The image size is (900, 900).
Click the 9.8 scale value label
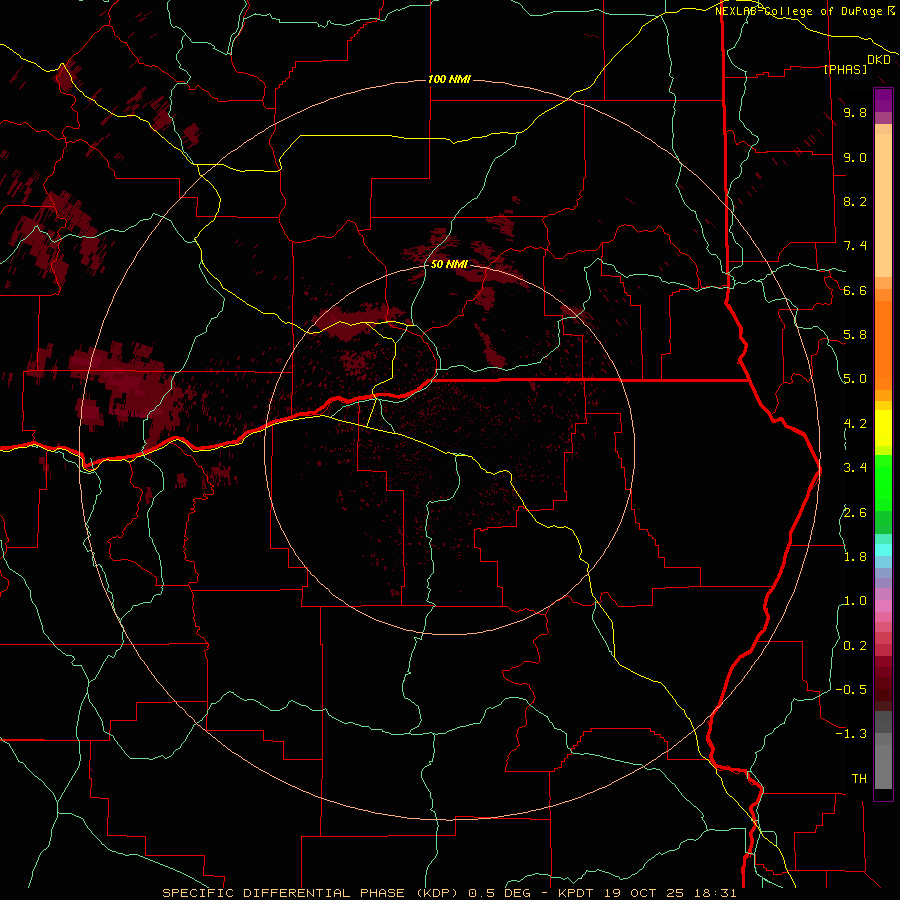point(855,112)
